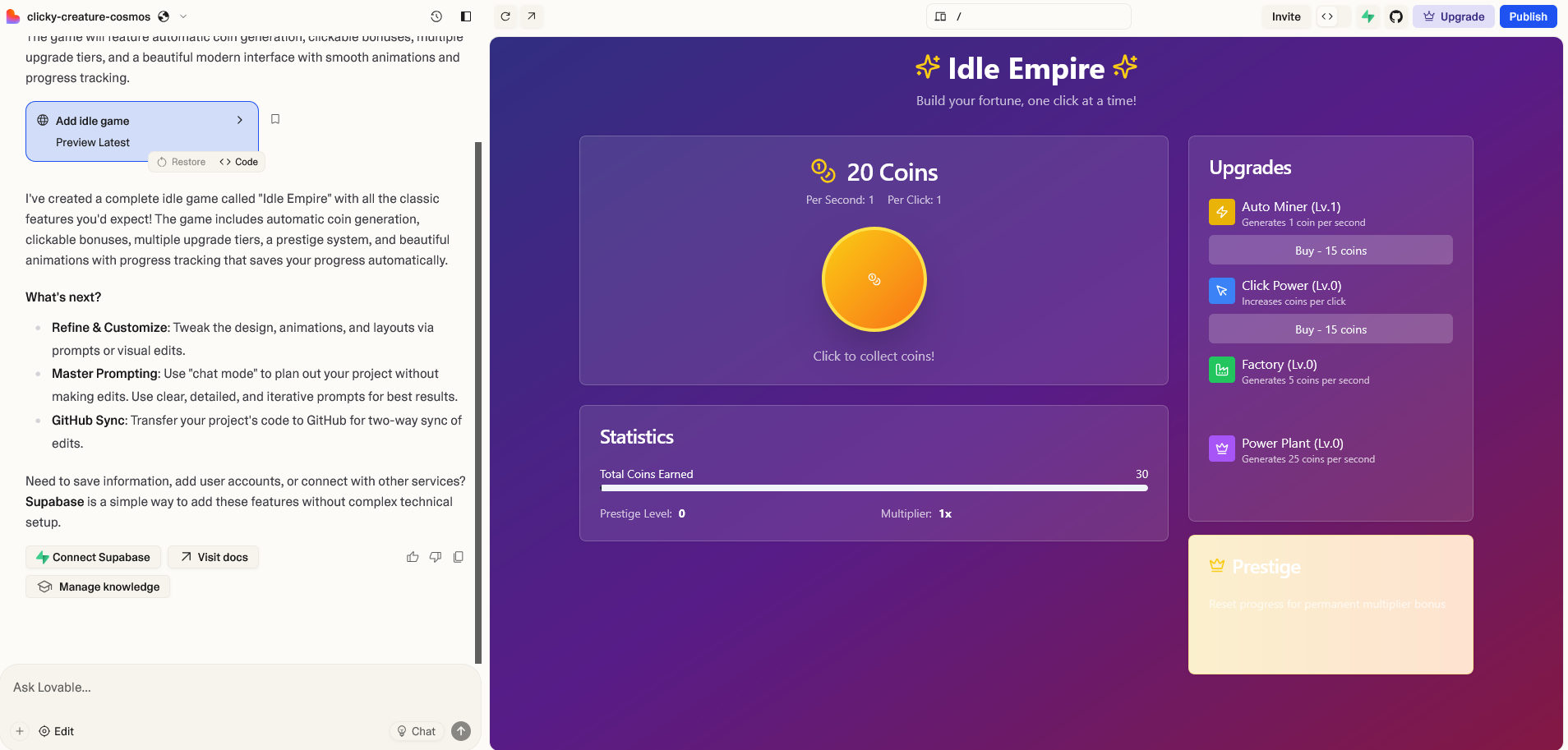
Task: Enable Edit mode
Action: 56,731
